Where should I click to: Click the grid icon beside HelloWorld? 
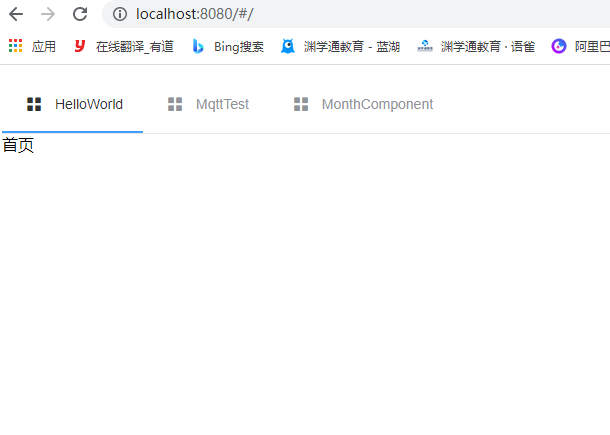click(34, 104)
